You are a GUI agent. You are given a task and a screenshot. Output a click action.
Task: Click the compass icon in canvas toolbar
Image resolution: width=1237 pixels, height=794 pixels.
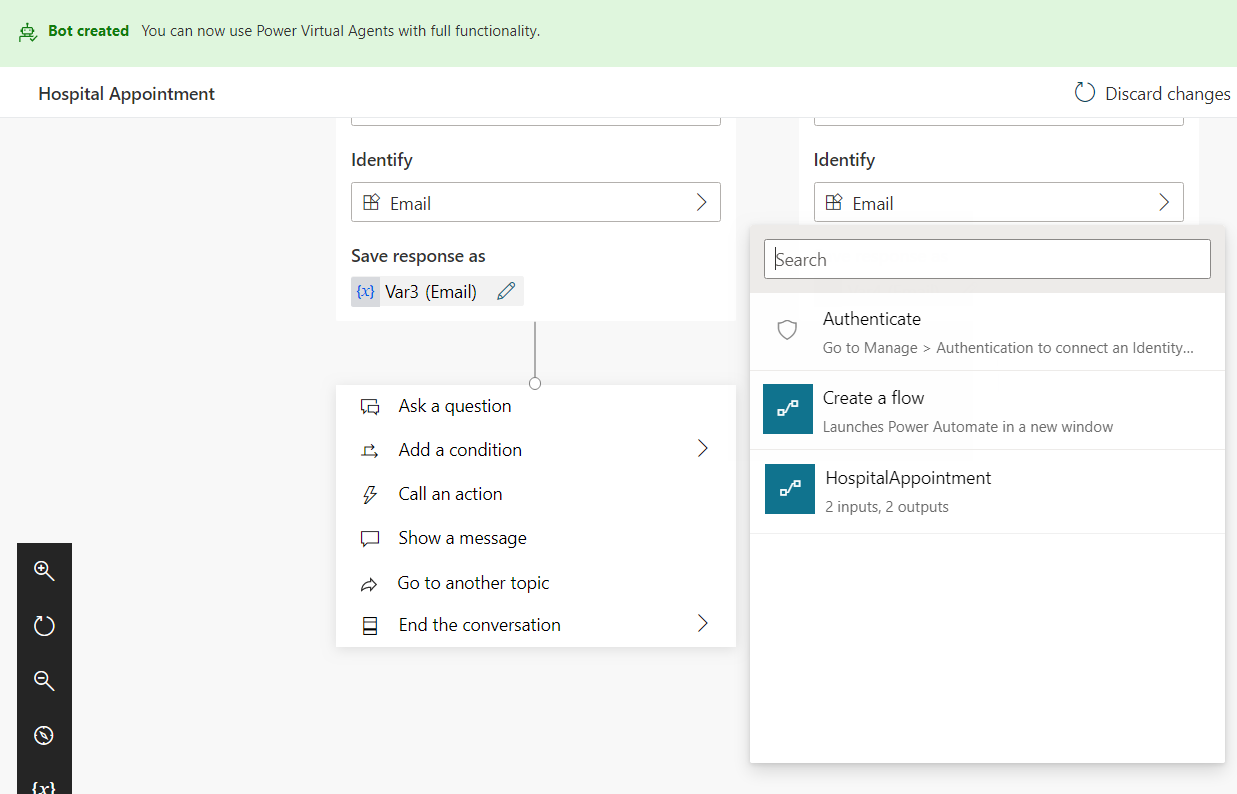click(x=43, y=736)
